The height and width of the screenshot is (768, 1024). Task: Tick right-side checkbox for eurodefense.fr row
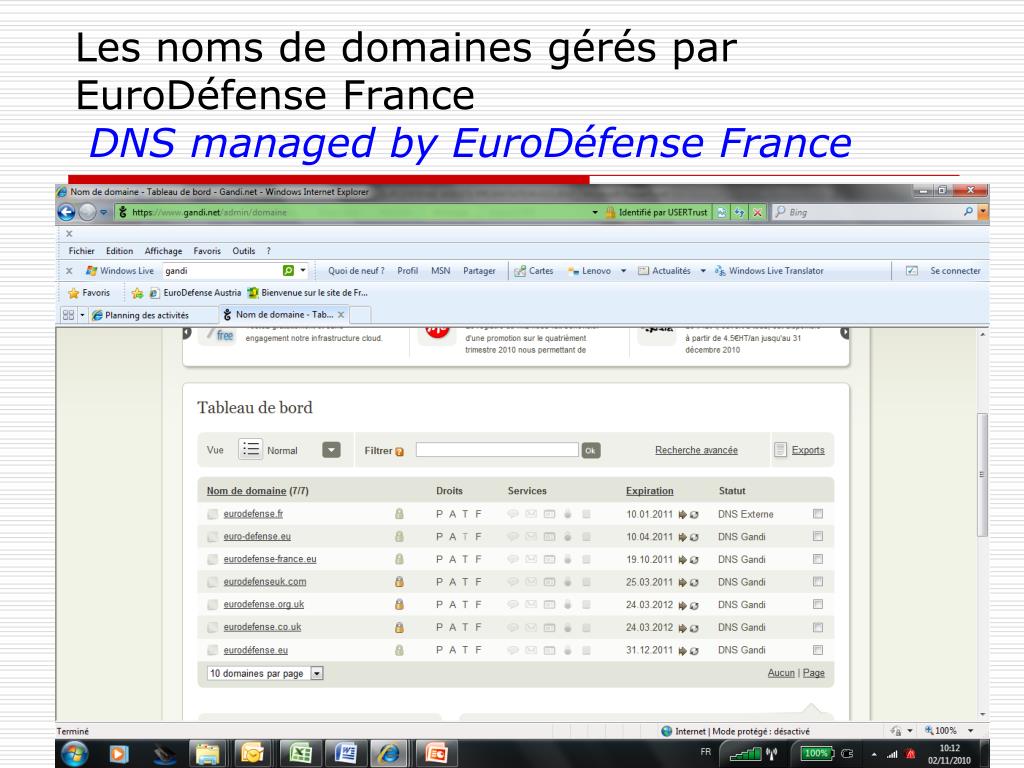[x=818, y=514]
